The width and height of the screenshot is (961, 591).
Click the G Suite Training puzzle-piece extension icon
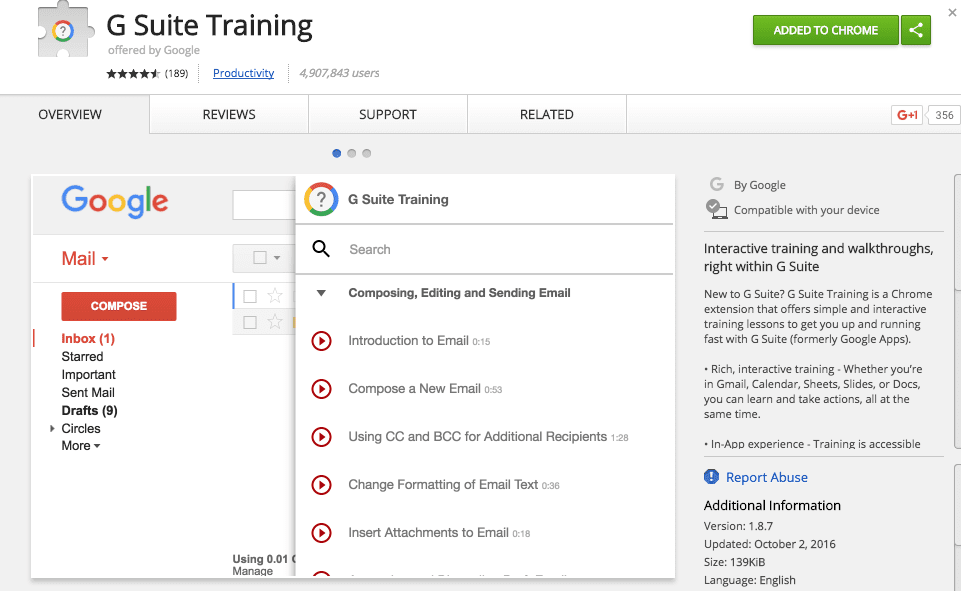(66, 29)
